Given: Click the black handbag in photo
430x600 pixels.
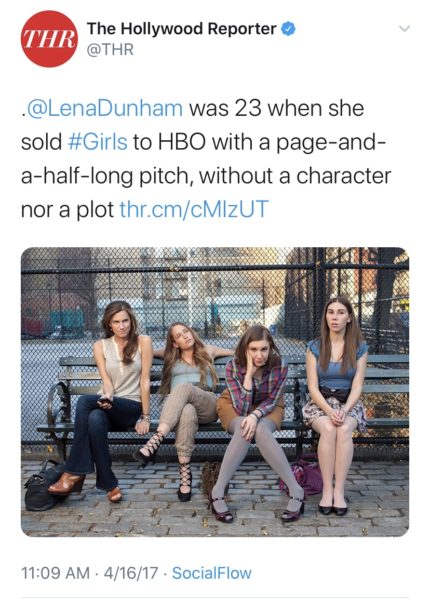Looking at the screenshot, I should coord(43,487).
